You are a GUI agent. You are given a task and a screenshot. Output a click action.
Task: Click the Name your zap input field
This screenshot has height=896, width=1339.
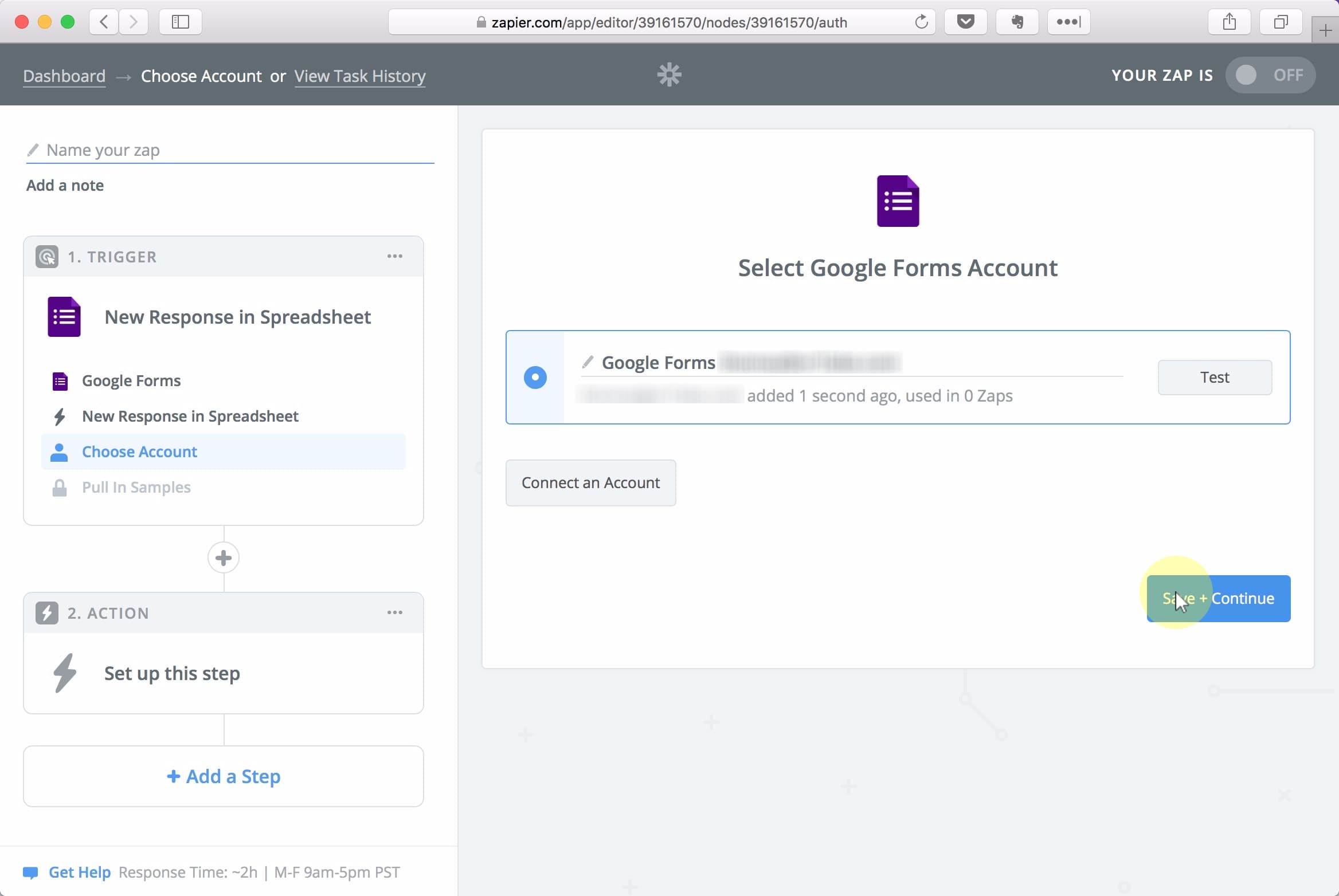pos(230,150)
